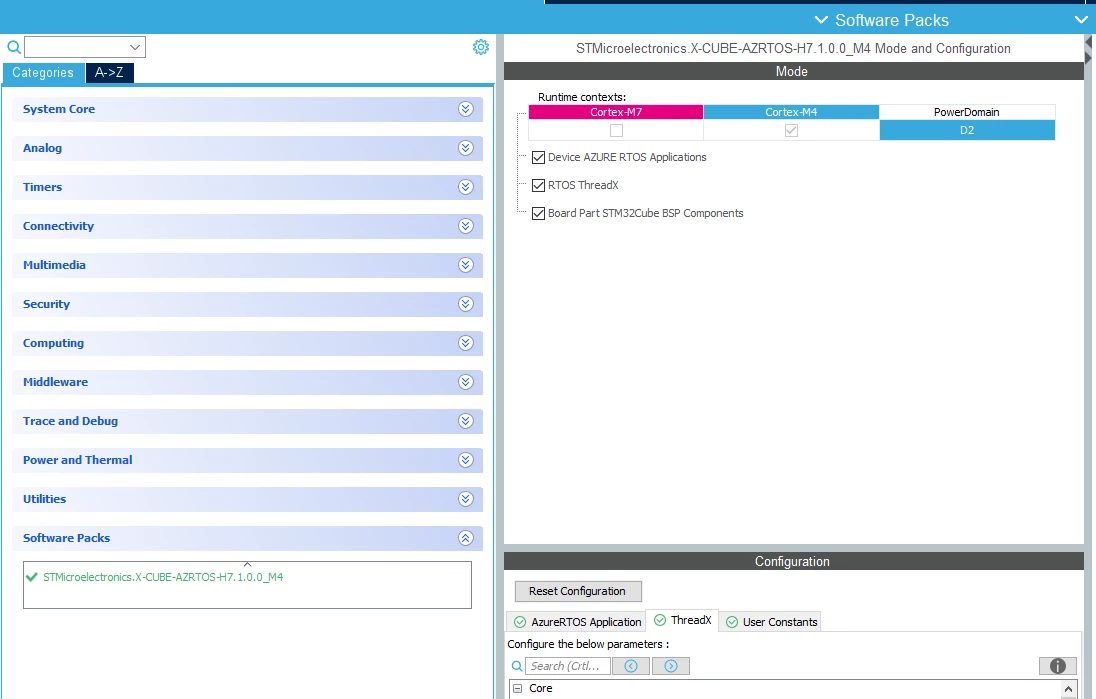Go to next search result arrow
This screenshot has height=699, width=1096.
pyautogui.click(x=671, y=666)
